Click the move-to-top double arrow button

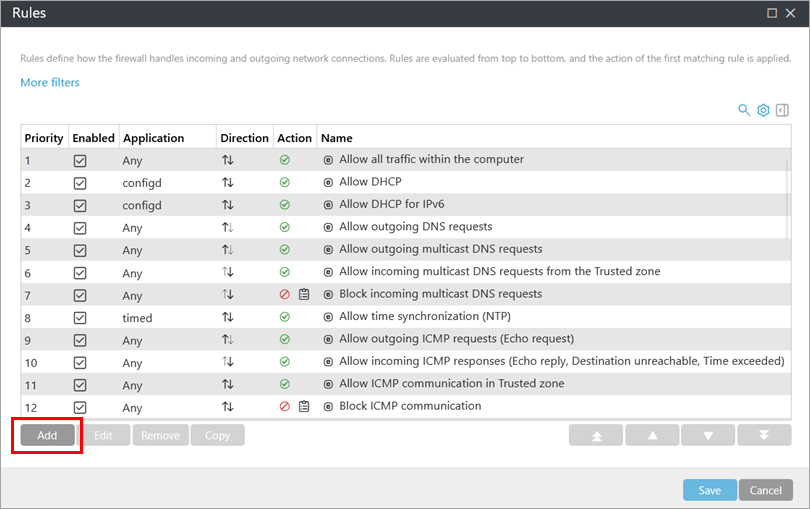(596, 436)
